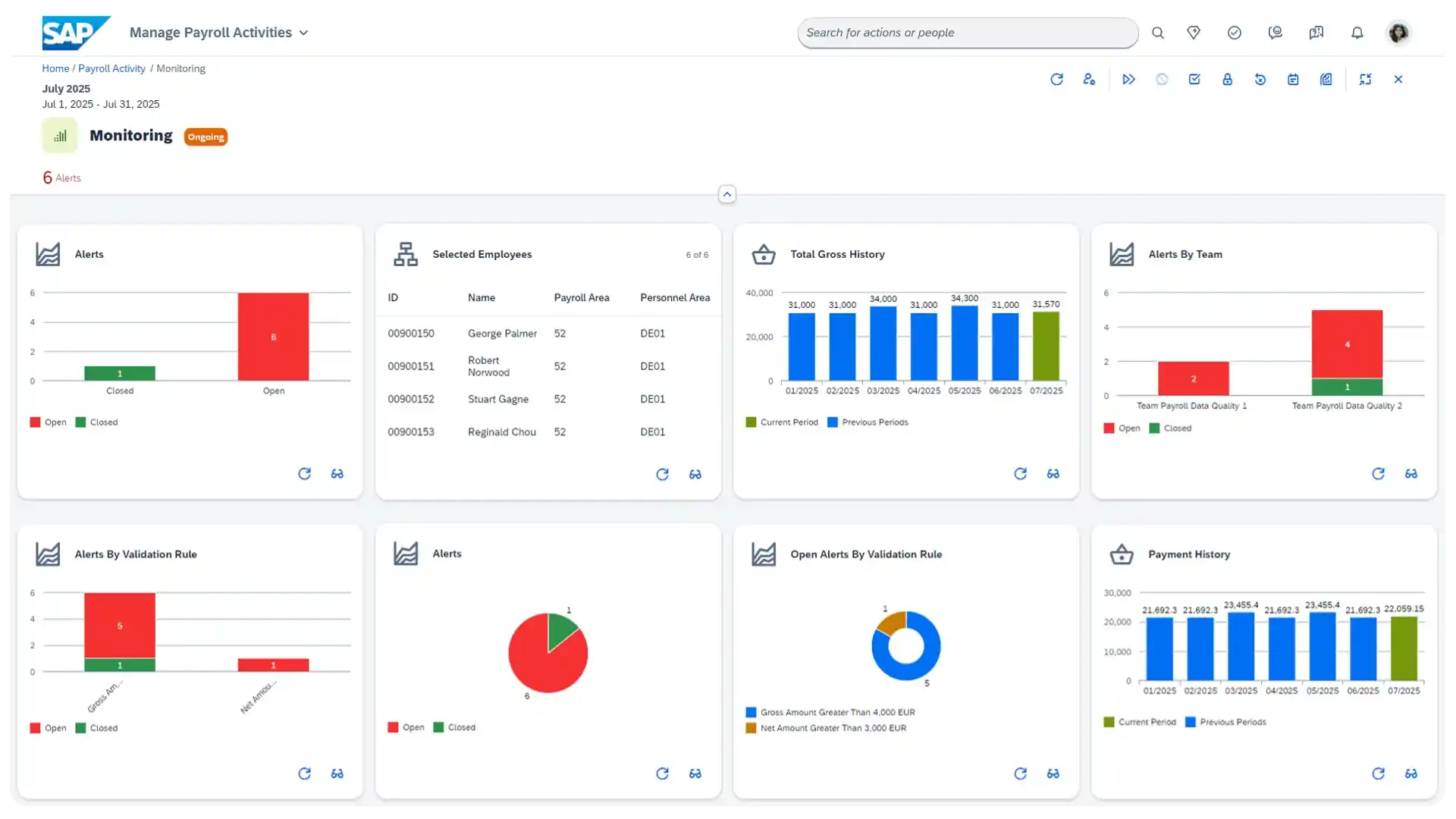The height and width of the screenshot is (819, 1456).
Task: Open the assign responsible person icon
Action: [1090, 79]
